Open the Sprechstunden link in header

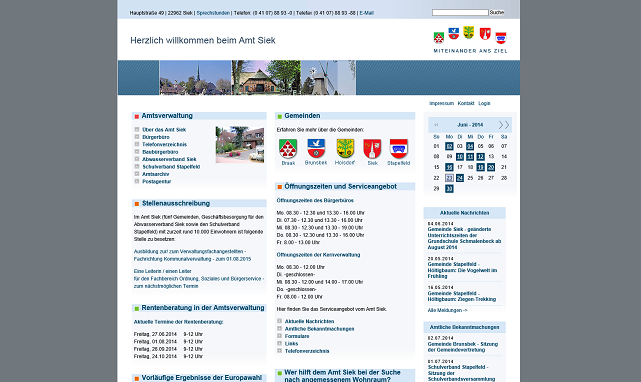pos(213,13)
